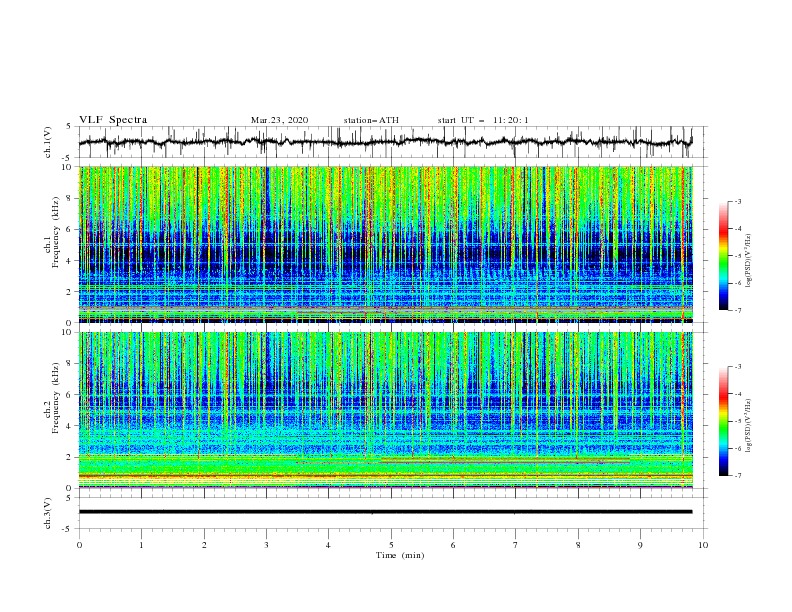Click the "-7" tick on the lower color bar

tap(738, 476)
